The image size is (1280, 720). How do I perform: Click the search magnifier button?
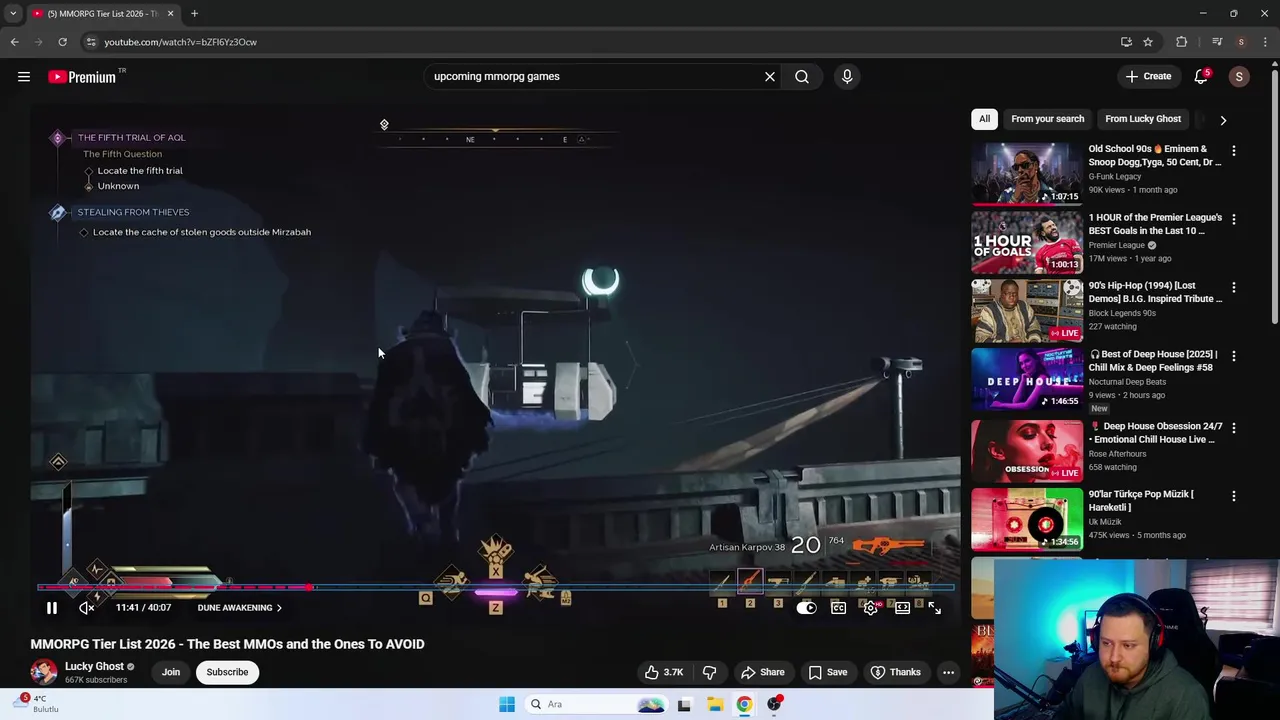pyautogui.click(x=802, y=76)
